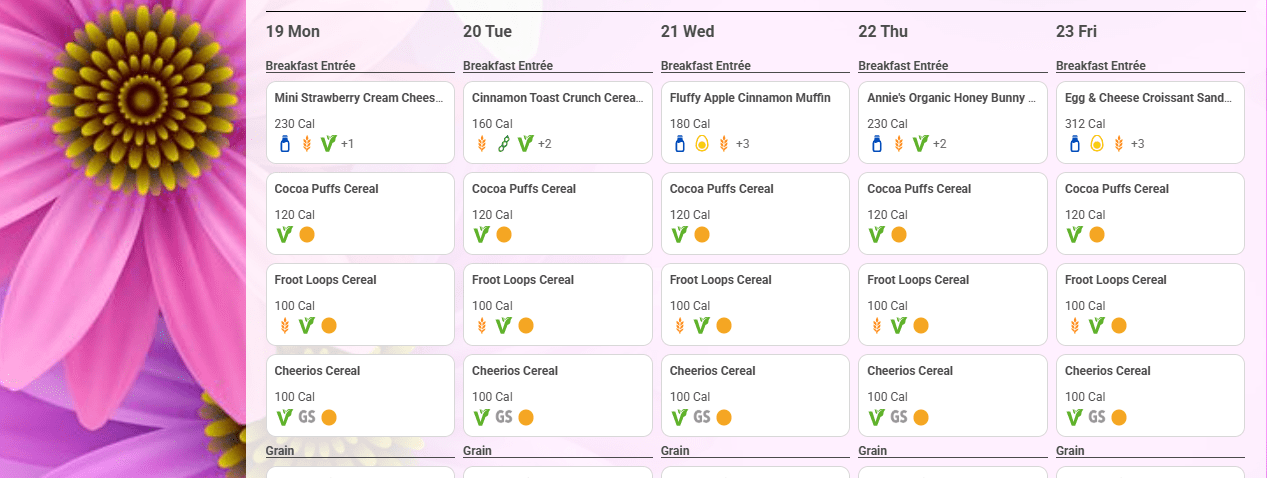Click the Grain section heading under 23 Fri
Image resolution: width=1267 pixels, height=478 pixels.
tap(1070, 451)
